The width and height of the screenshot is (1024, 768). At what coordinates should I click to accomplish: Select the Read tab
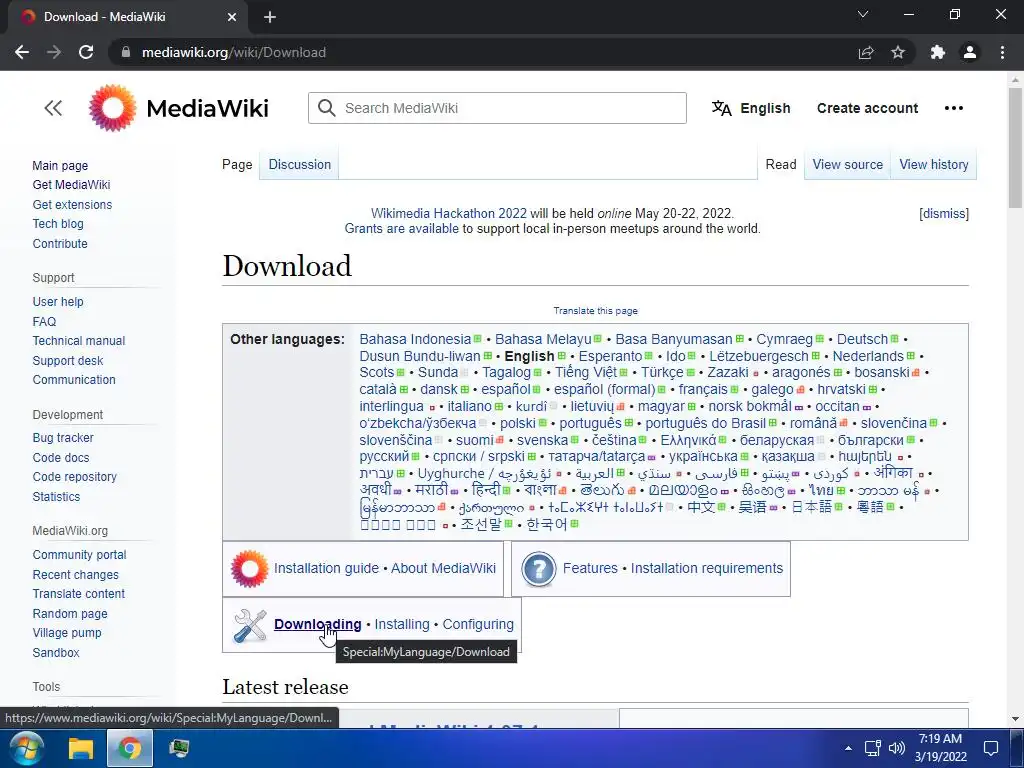pos(780,165)
